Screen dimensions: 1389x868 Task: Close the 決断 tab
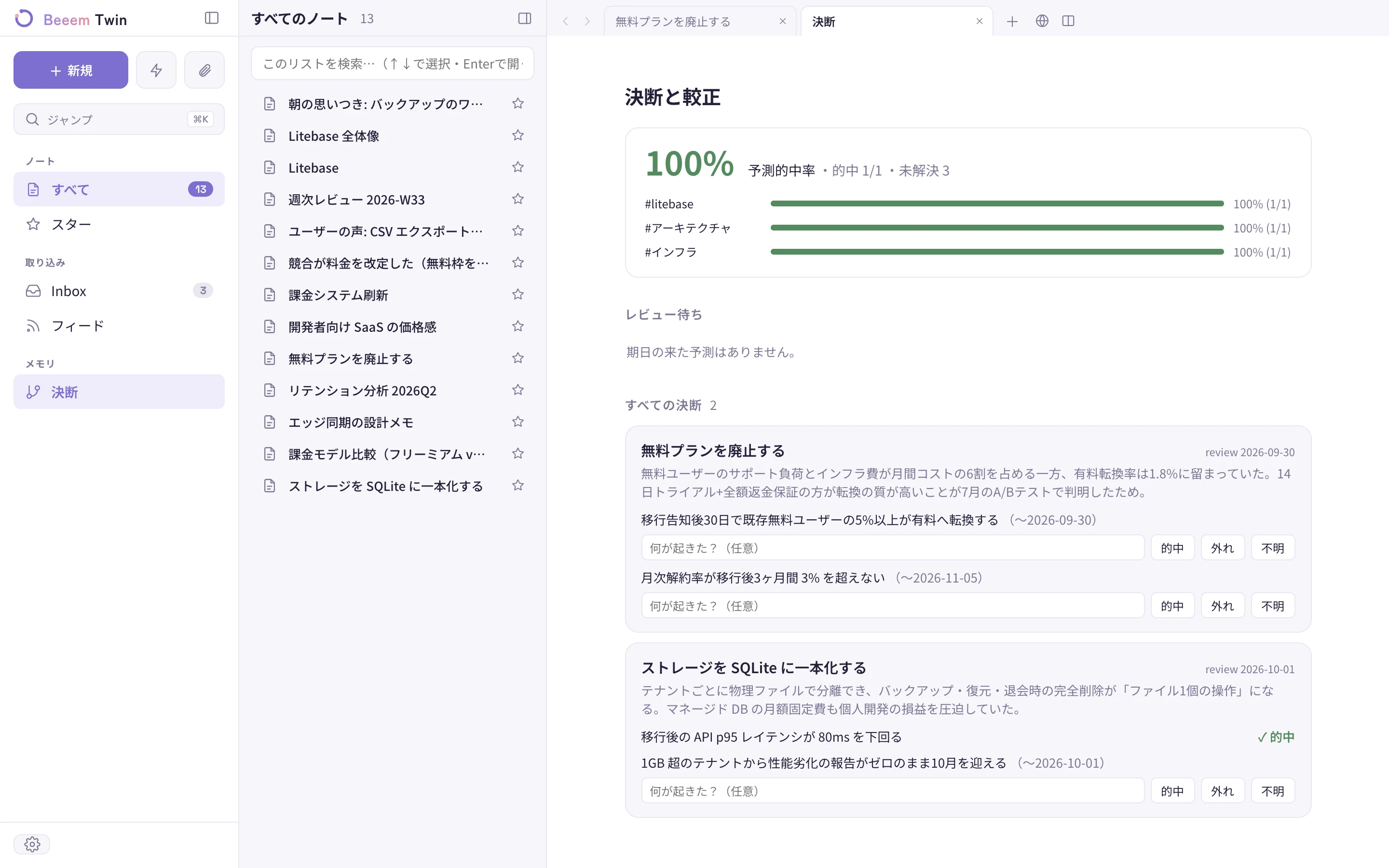click(979, 21)
